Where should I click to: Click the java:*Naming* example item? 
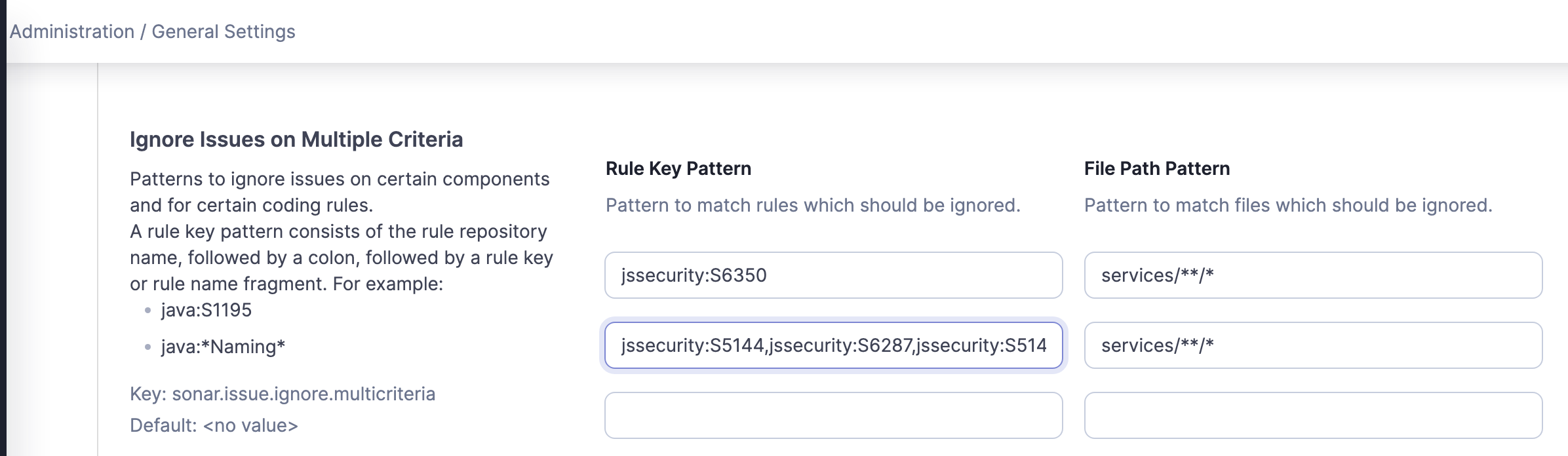pos(223,347)
